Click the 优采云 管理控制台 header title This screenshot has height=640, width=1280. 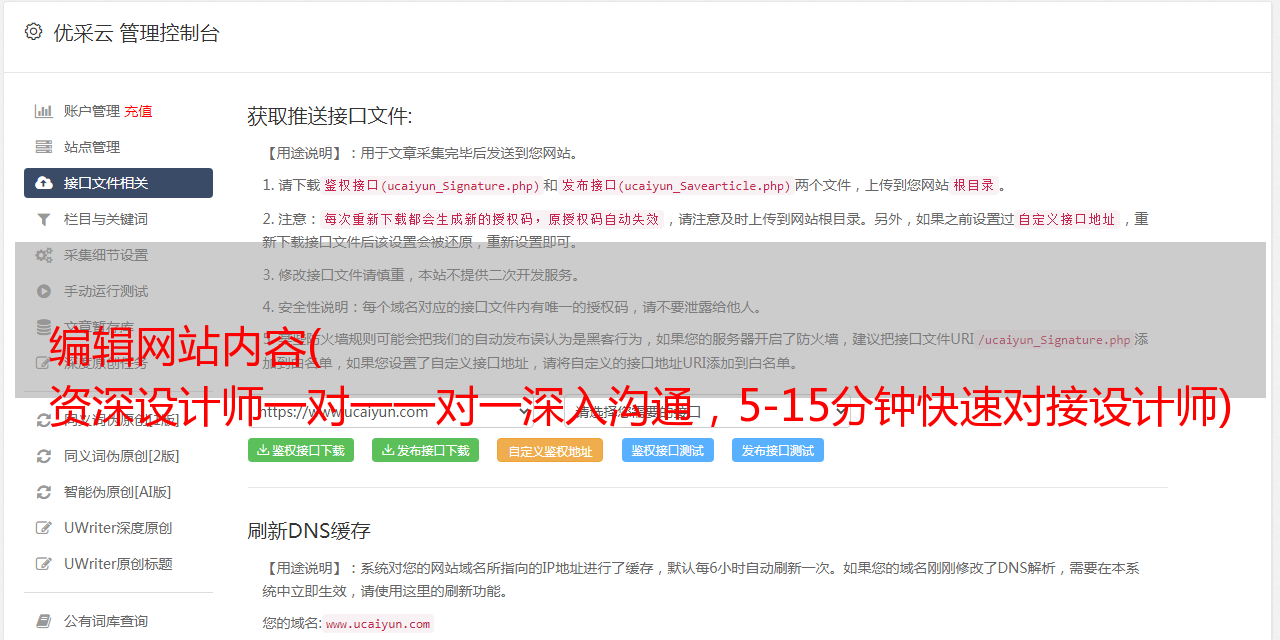(x=136, y=33)
